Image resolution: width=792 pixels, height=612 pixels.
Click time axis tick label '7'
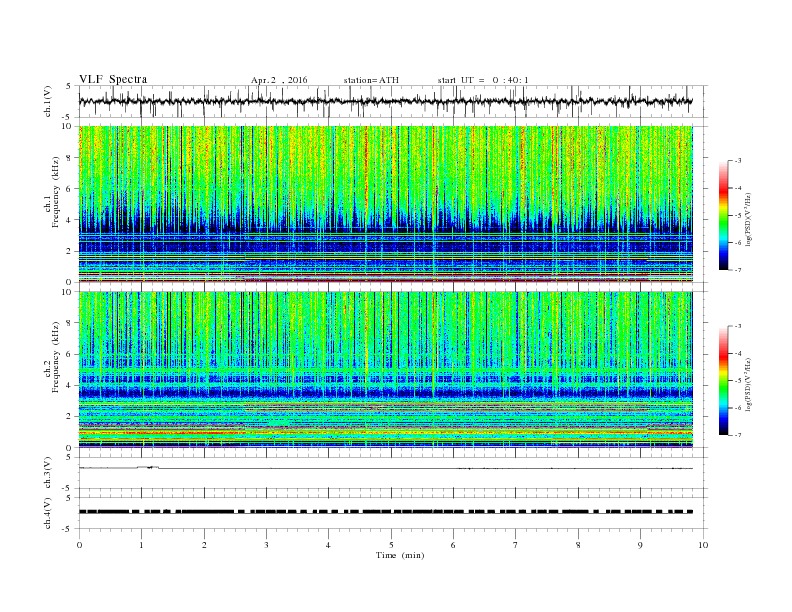[x=516, y=545]
